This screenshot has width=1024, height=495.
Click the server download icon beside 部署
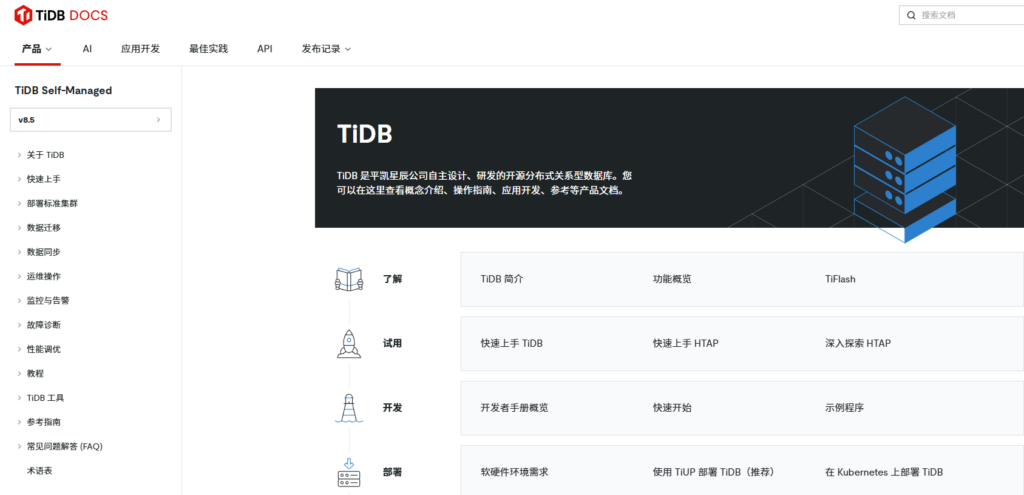349,472
